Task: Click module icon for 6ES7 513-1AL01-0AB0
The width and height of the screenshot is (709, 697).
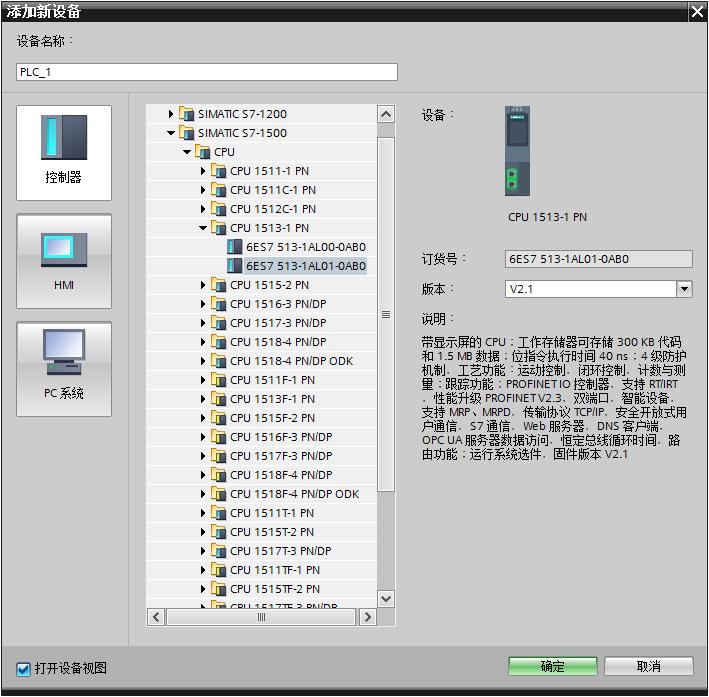Action: pyautogui.click(x=234, y=266)
